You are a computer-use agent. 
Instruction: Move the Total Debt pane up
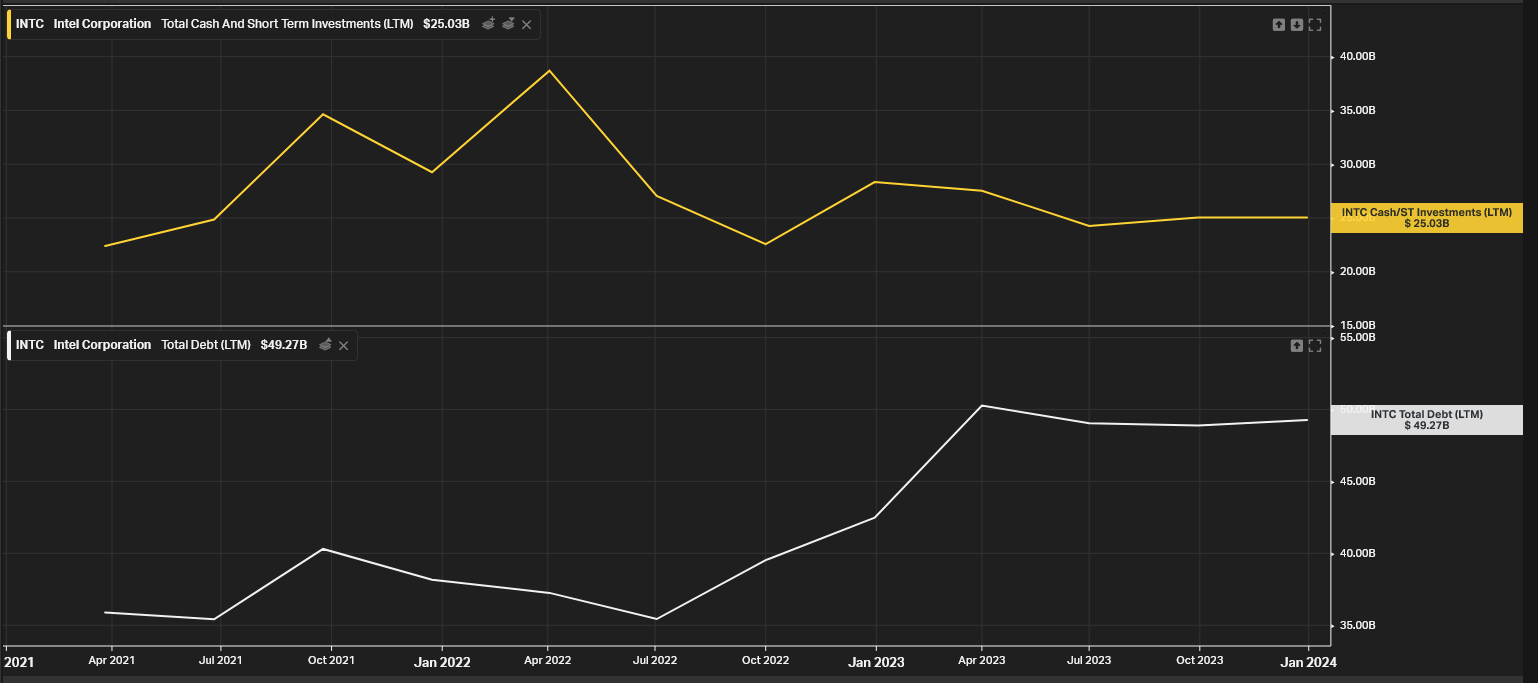click(1296, 345)
